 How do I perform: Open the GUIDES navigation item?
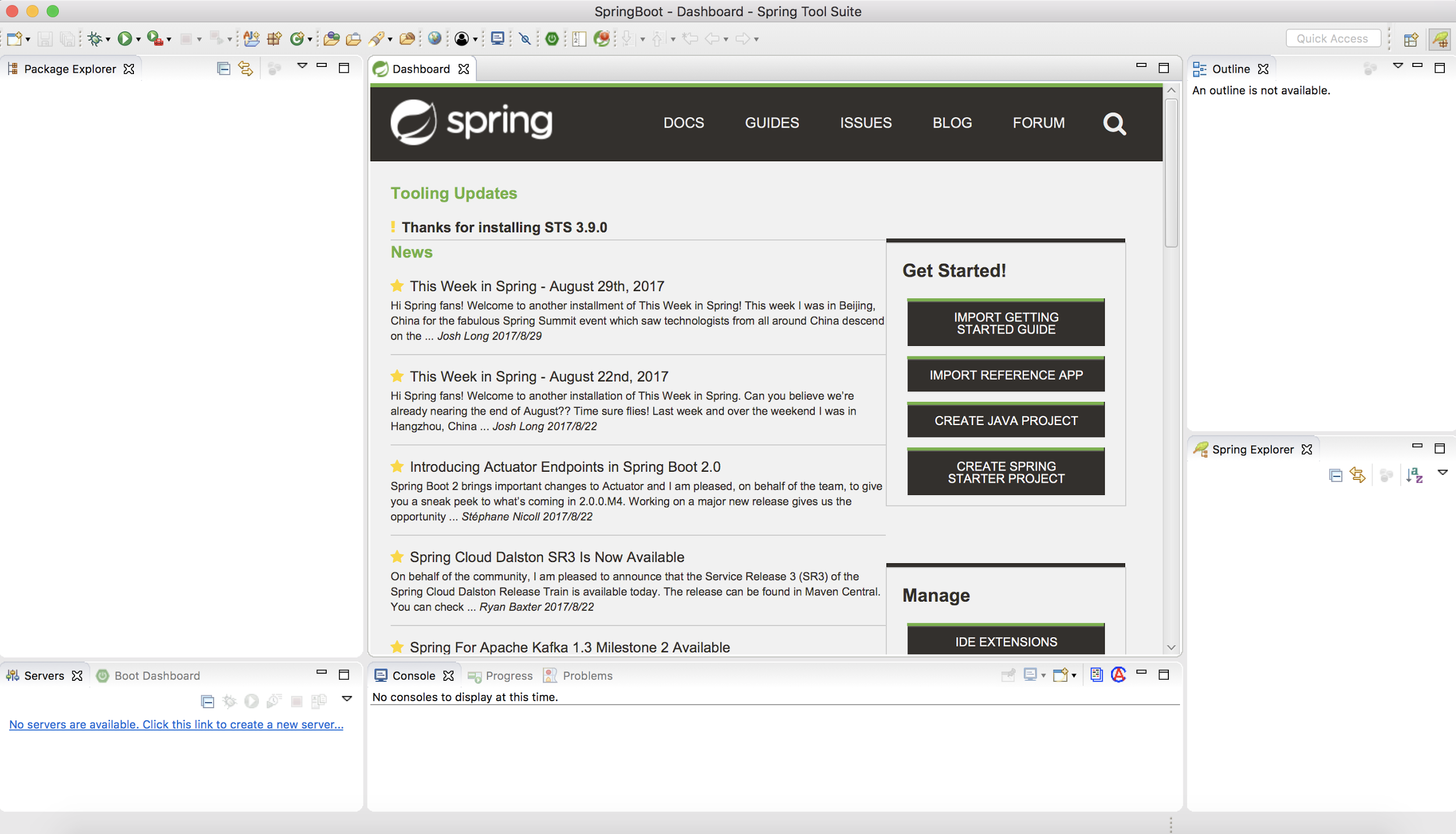pyautogui.click(x=772, y=123)
